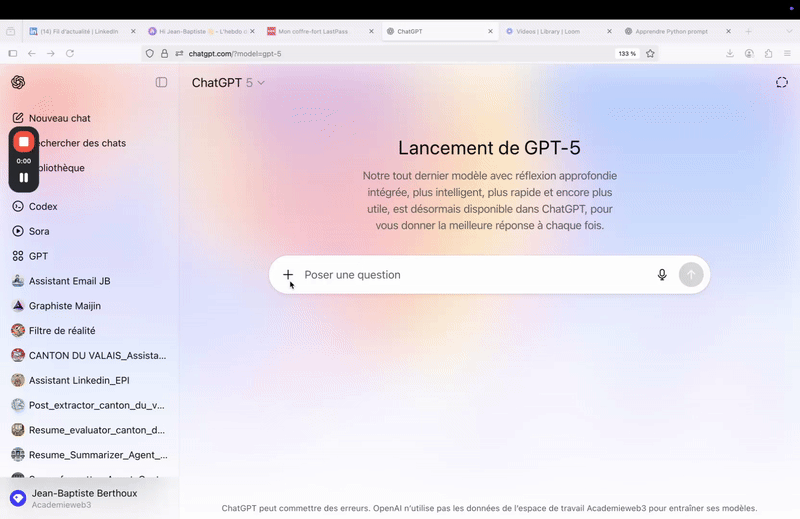The height and width of the screenshot is (519, 800).
Task: Click the tracking protection shield icon
Action: (149, 53)
